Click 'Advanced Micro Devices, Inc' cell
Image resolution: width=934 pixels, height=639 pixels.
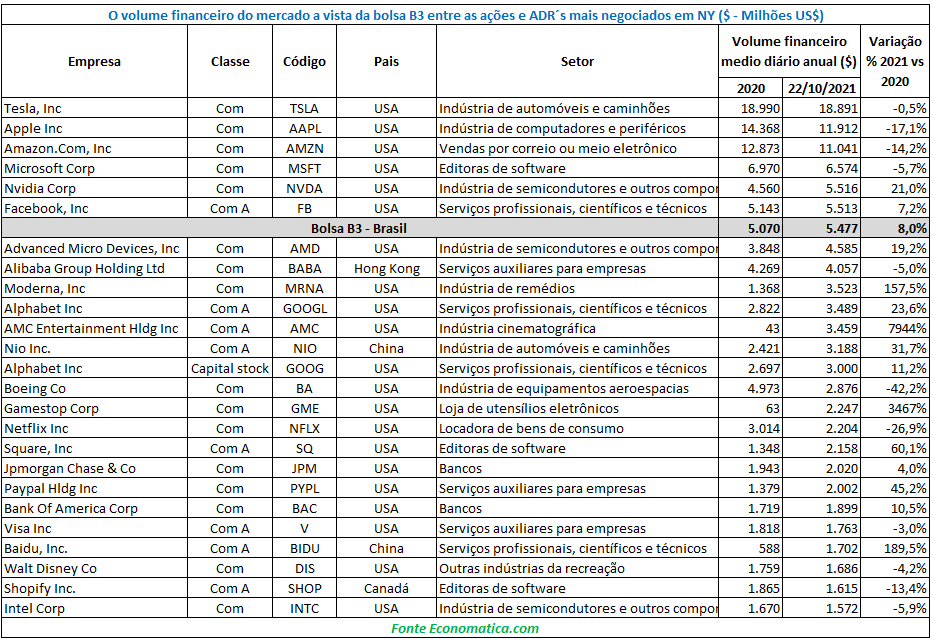(x=92, y=248)
